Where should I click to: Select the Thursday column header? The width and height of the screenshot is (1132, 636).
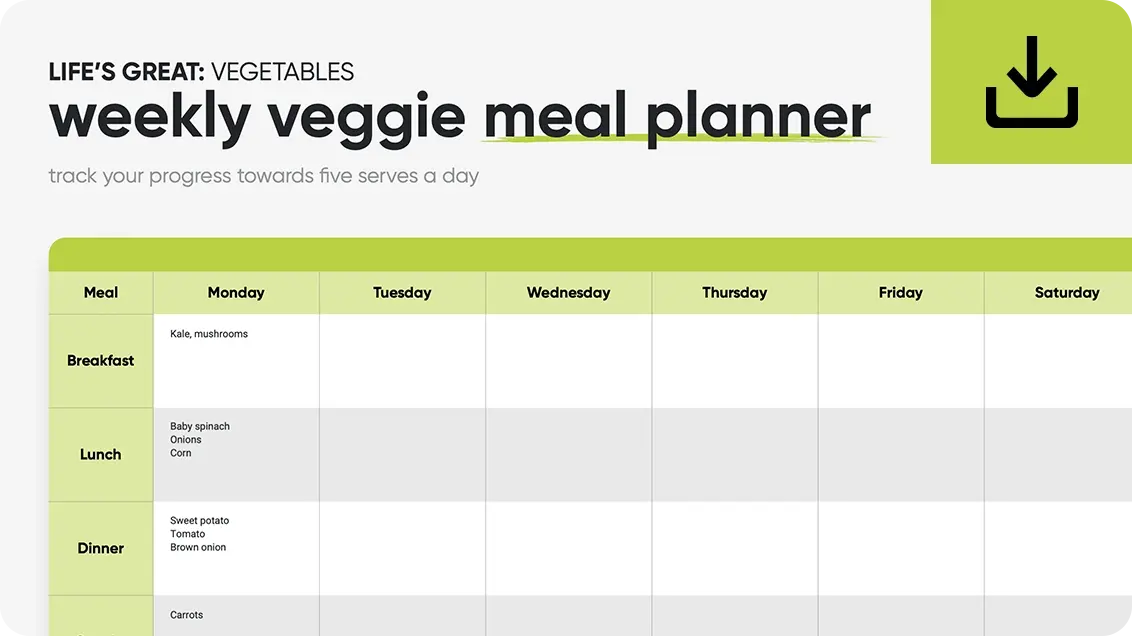pos(734,293)
